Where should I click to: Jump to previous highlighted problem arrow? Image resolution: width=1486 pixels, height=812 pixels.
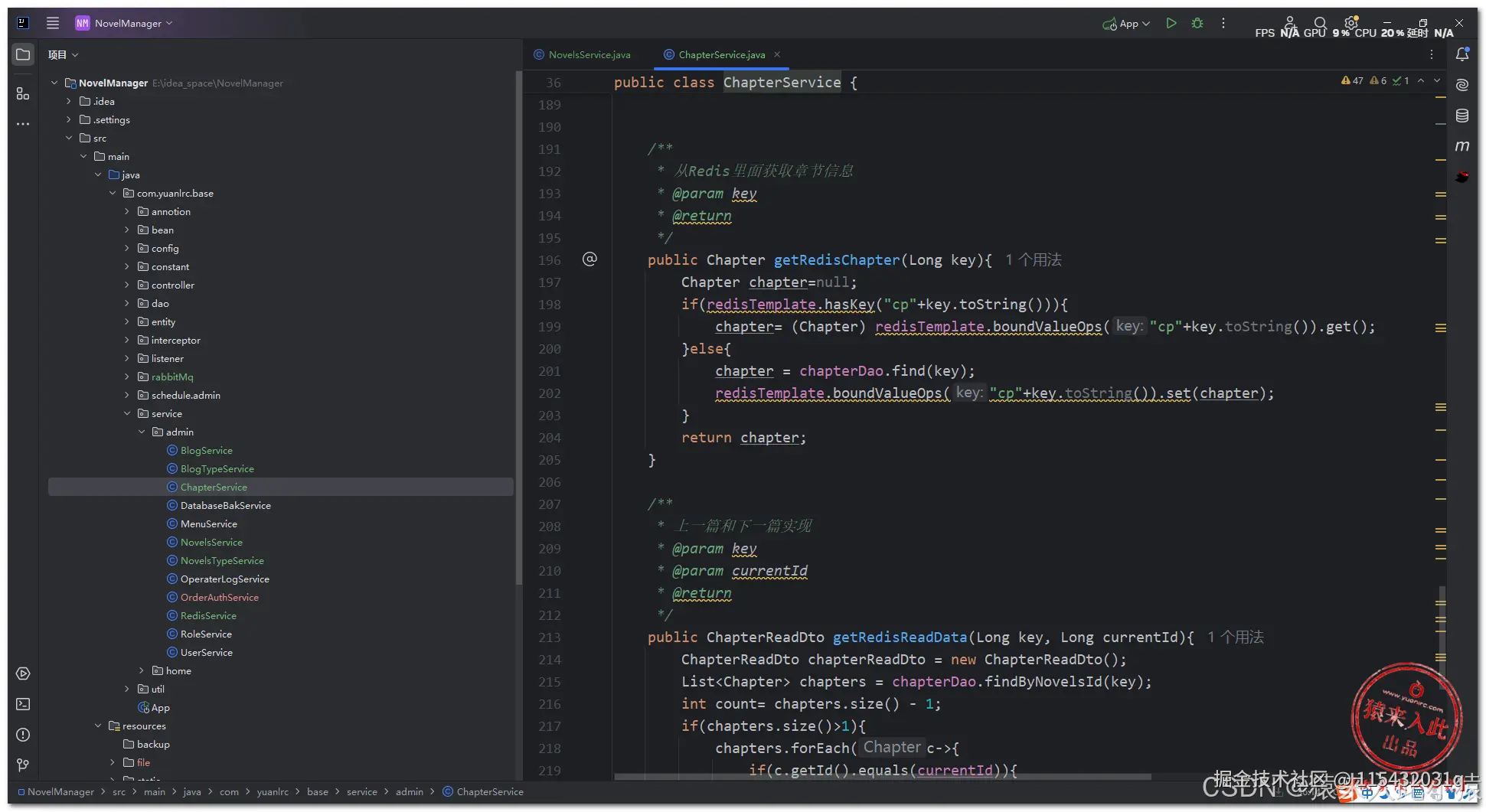click(1421, 80)
